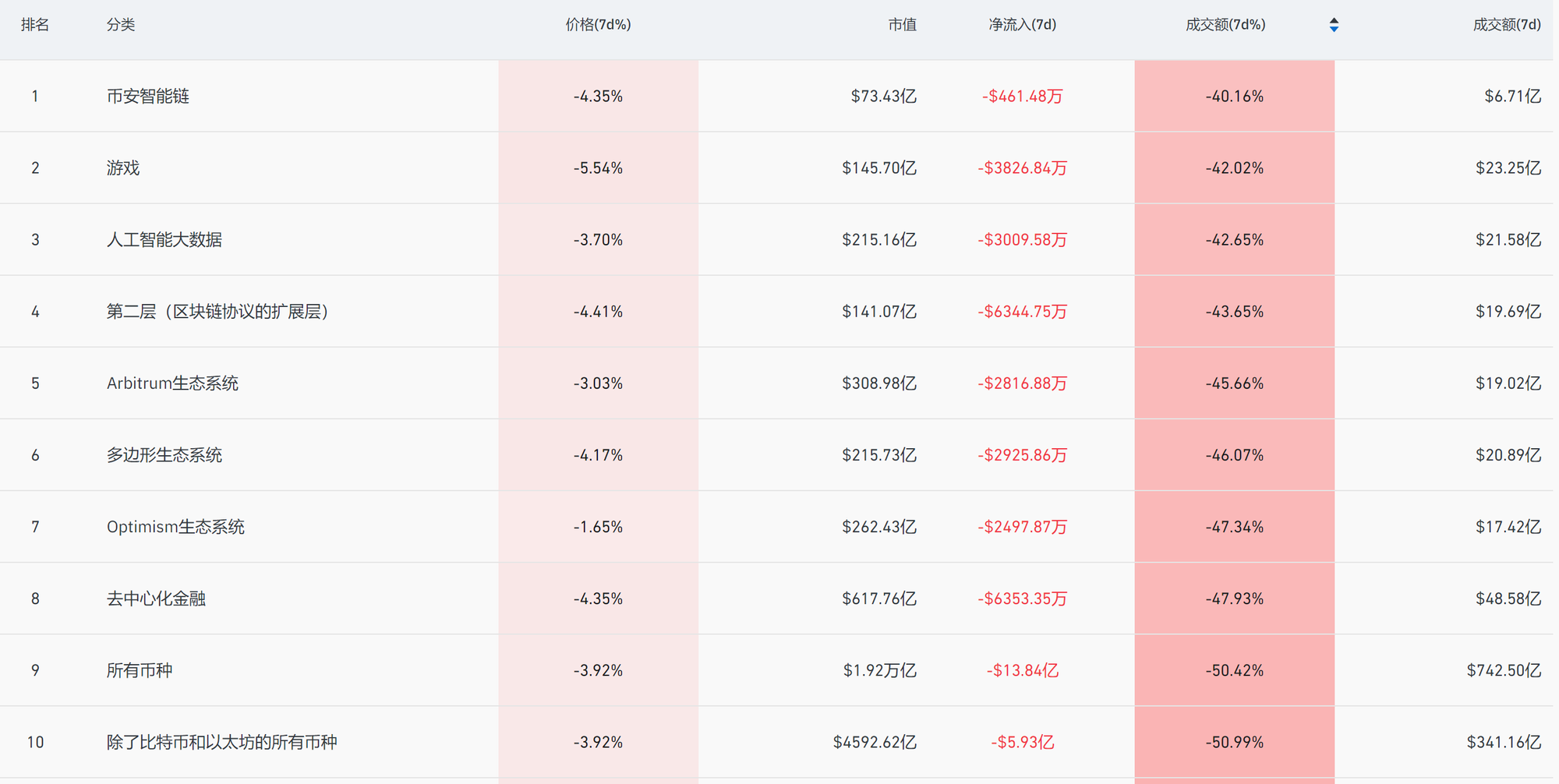Sort by the 成交额(7d) column header
This screenshot has width=1559, height=784.
tap(1507, 25)
